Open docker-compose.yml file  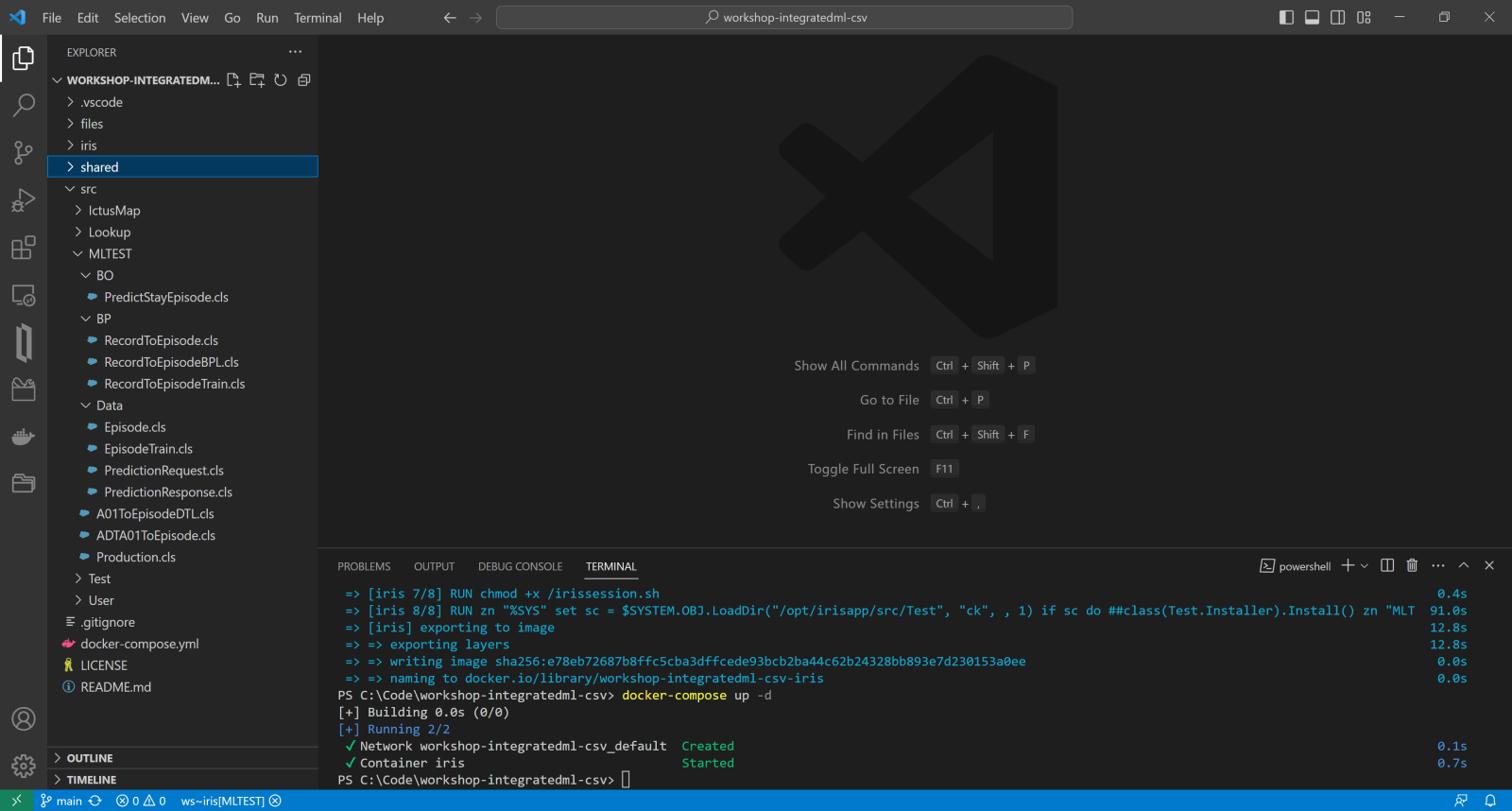click(x=139, y=644)
